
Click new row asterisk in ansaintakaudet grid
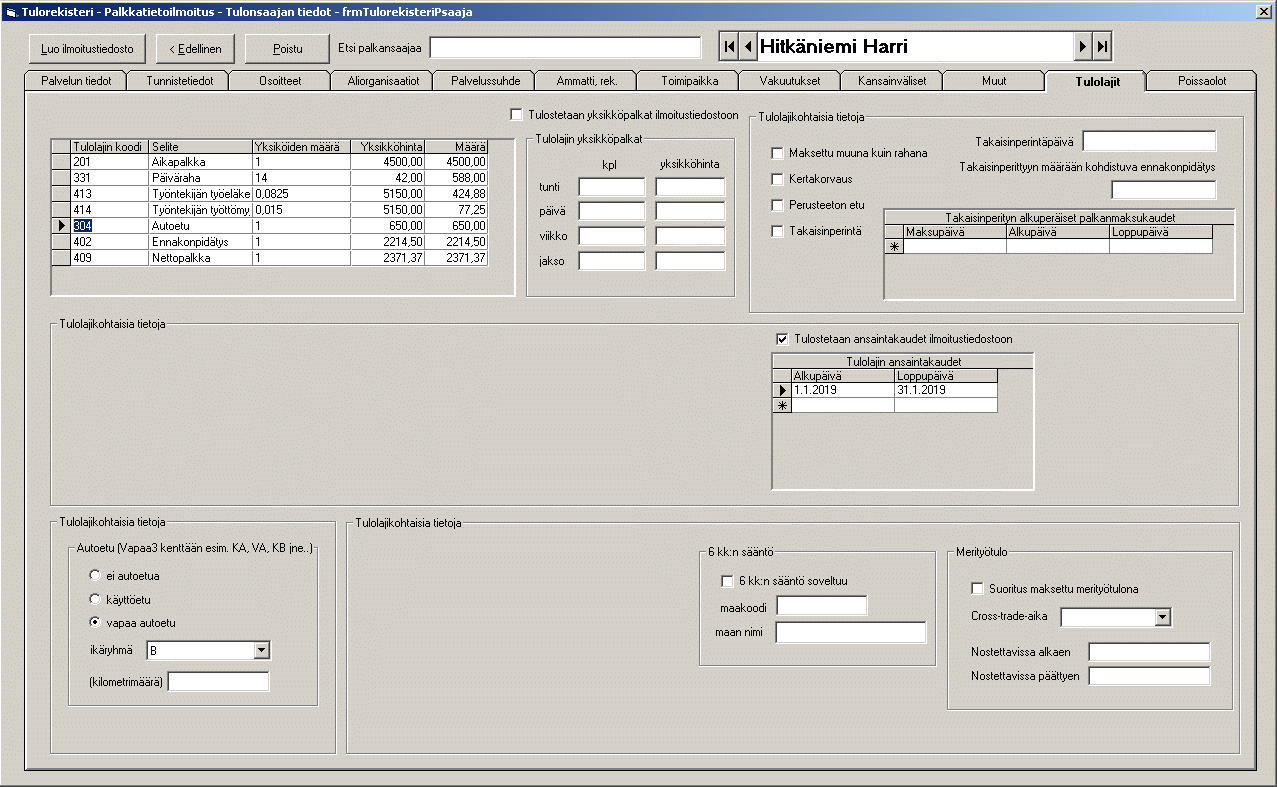[782, 405]
